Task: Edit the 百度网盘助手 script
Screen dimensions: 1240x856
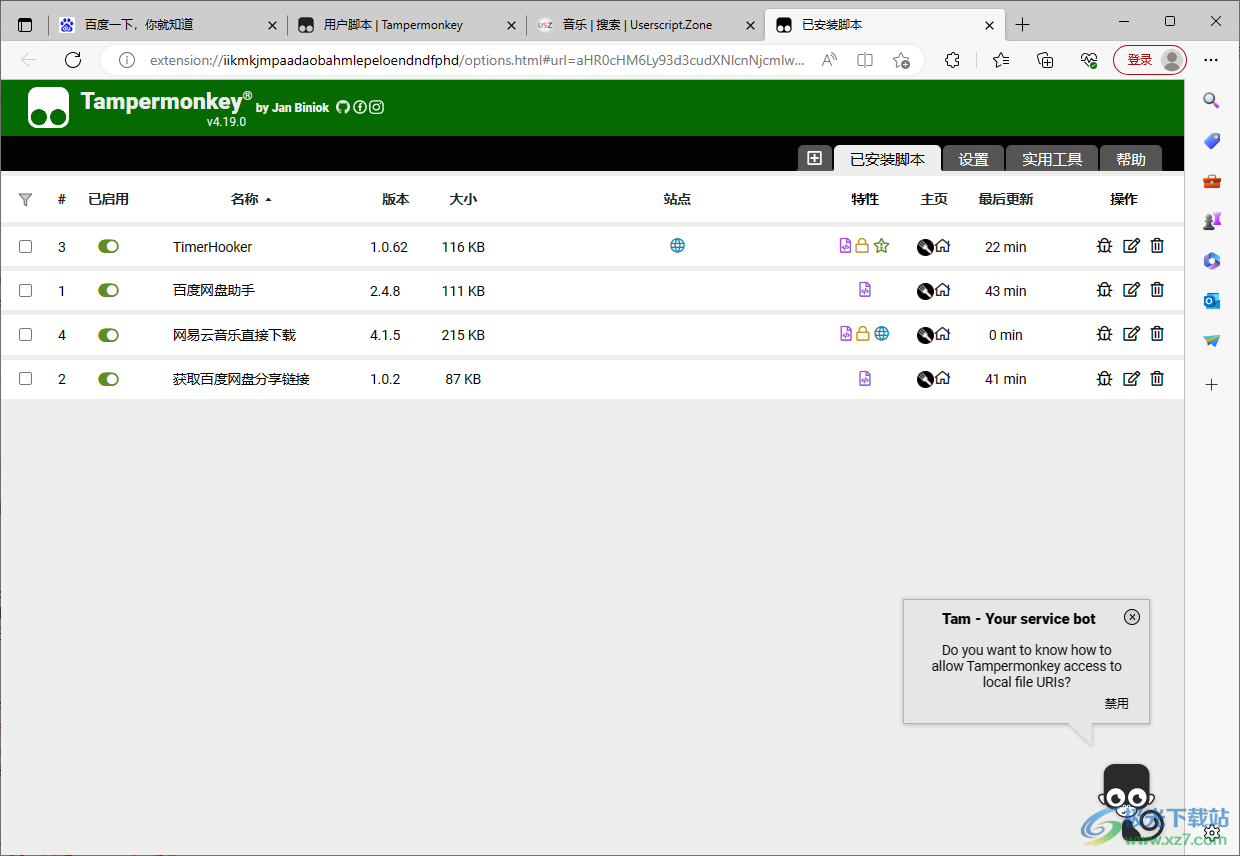Action: tap(1131, 290)
